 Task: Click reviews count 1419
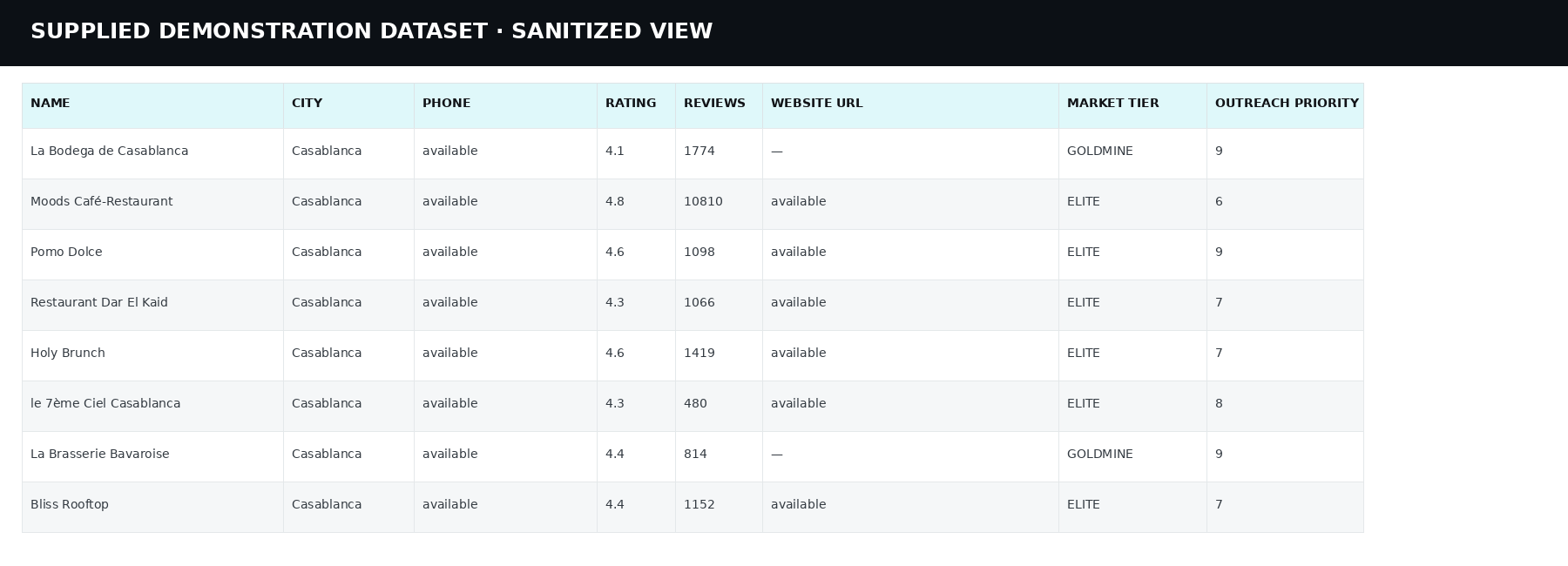pyautogui.click(x=699, y=353)
